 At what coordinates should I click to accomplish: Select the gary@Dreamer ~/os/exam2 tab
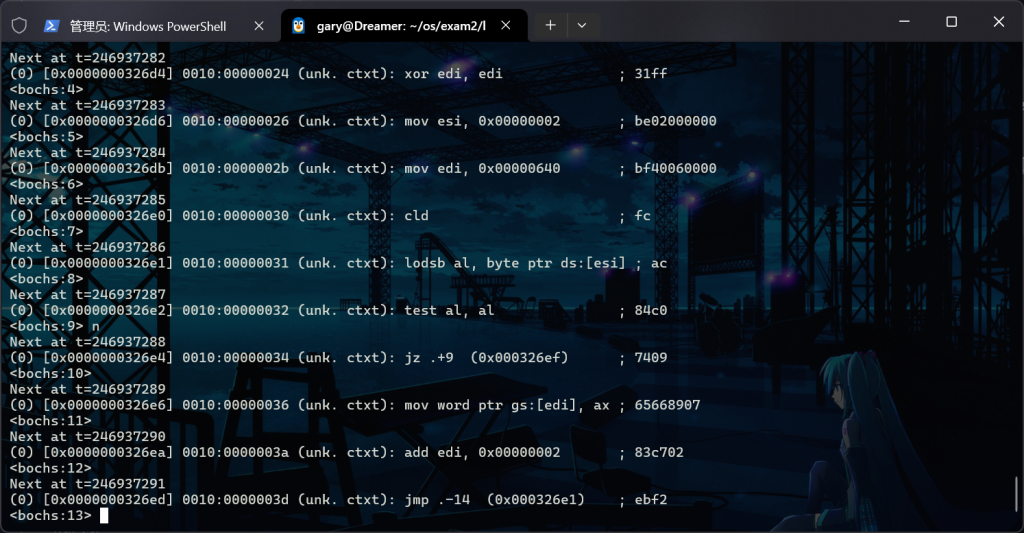click(x=400, y=25)
